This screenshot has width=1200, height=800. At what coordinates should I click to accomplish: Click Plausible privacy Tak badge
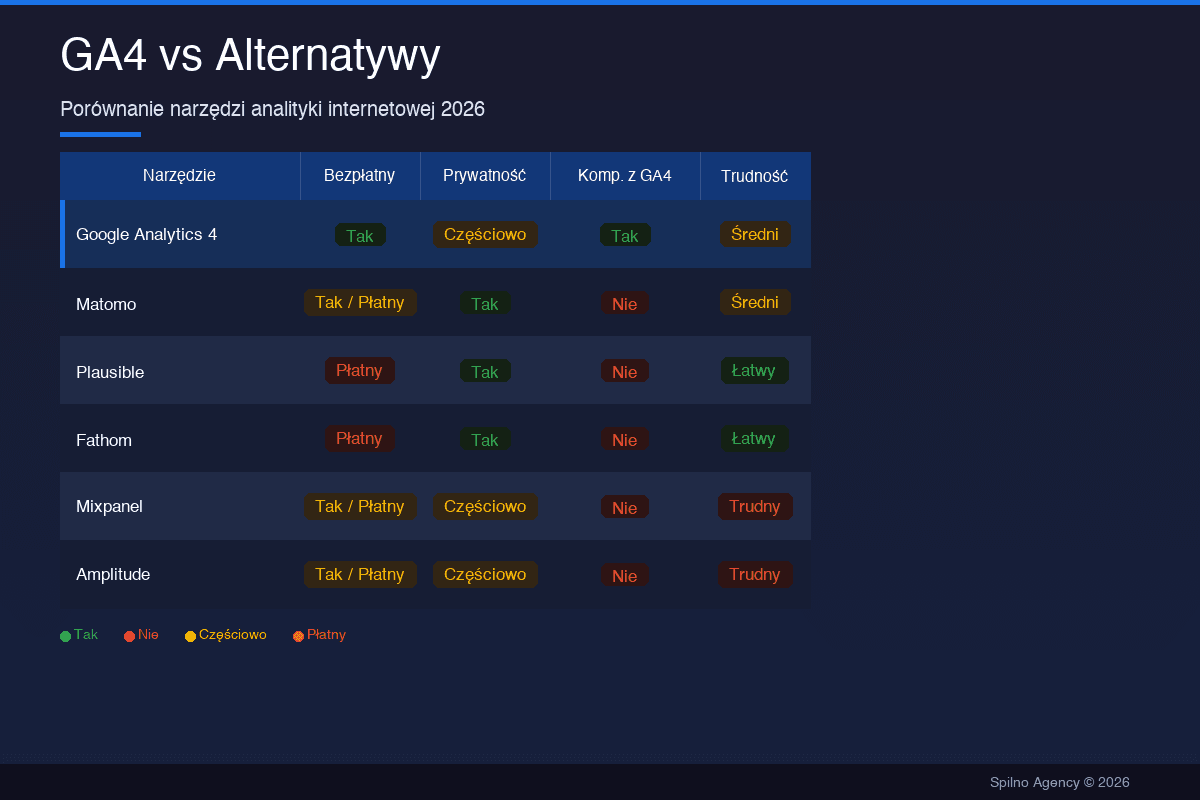point(485,371)
